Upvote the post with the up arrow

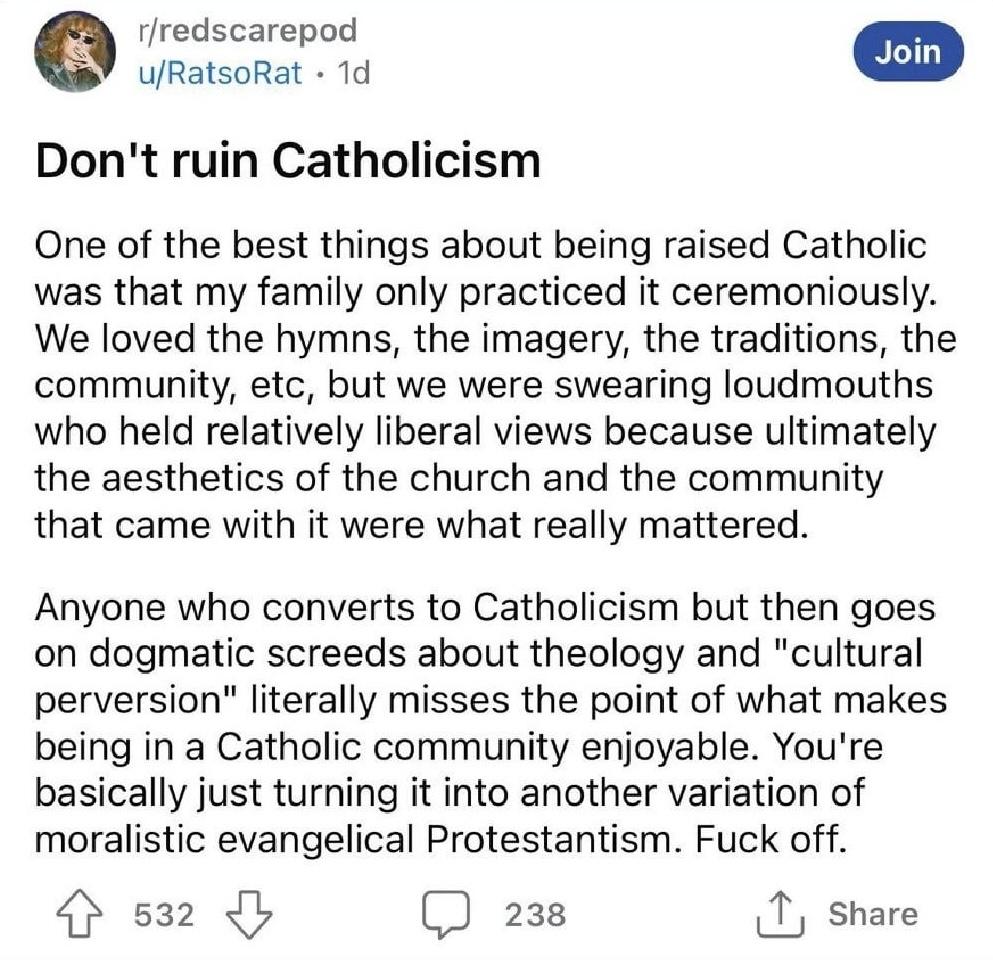coord(83,913)
